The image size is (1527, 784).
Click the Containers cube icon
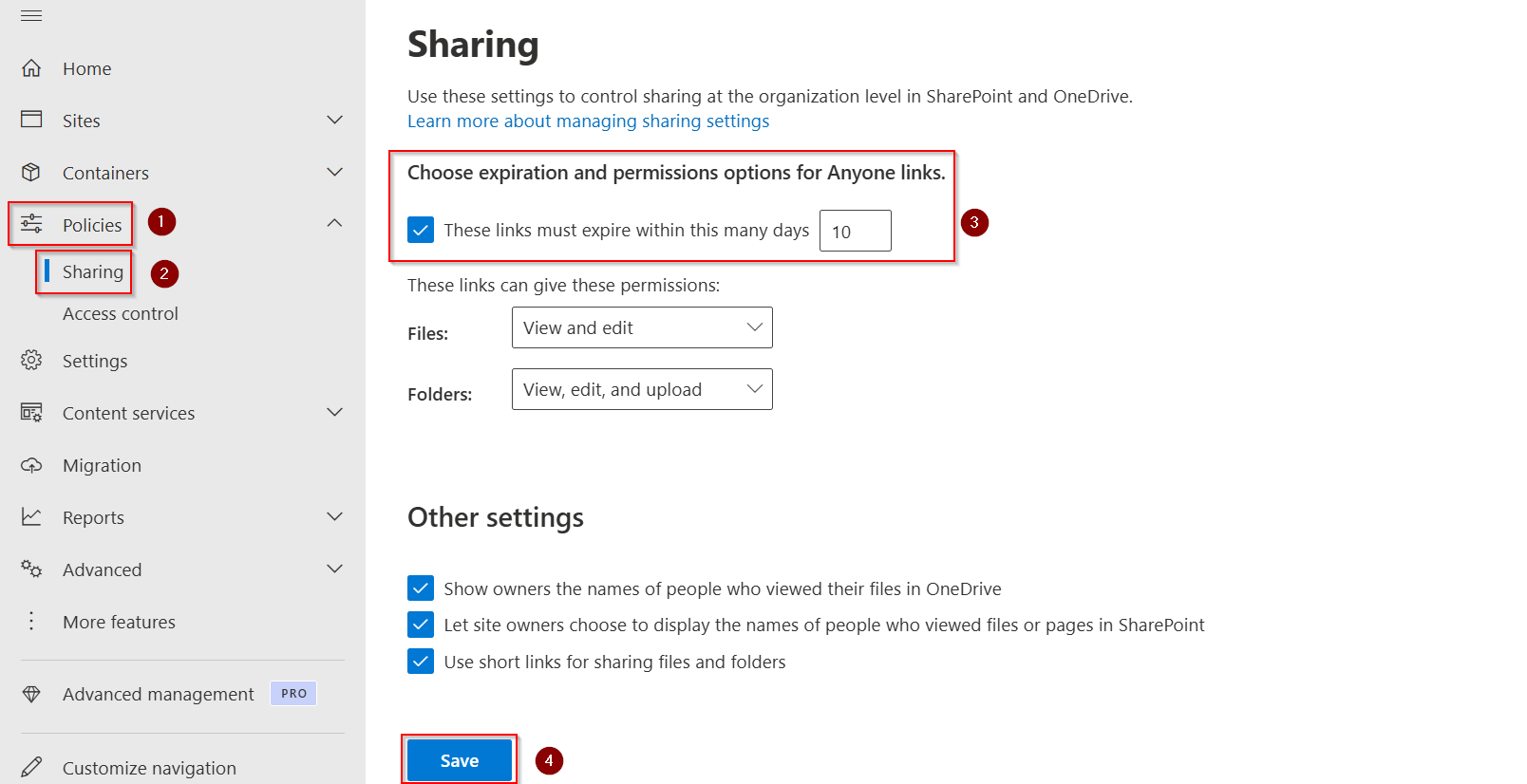pos(31,172)
